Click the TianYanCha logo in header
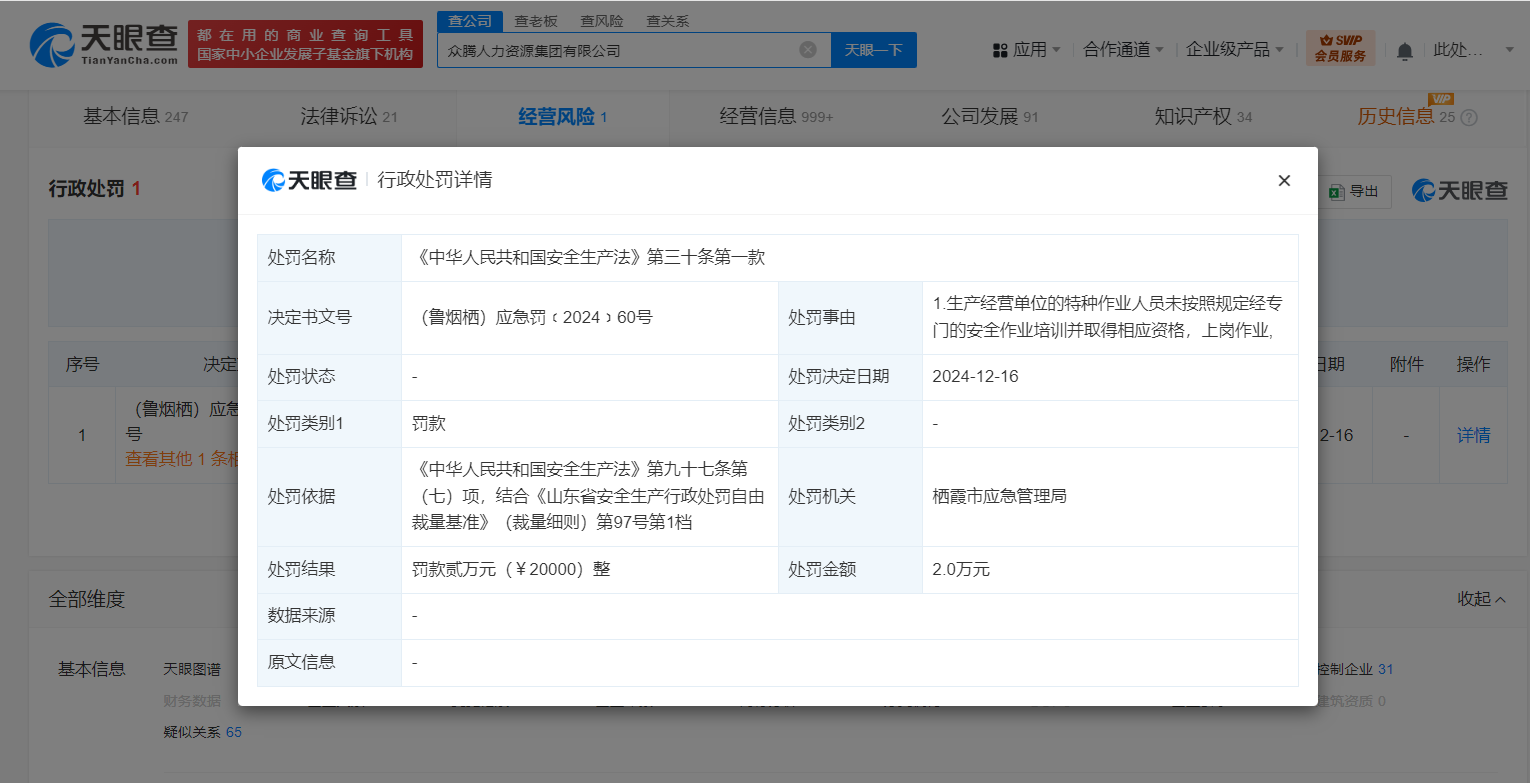The image size is (1530, 783). (104, 46)
